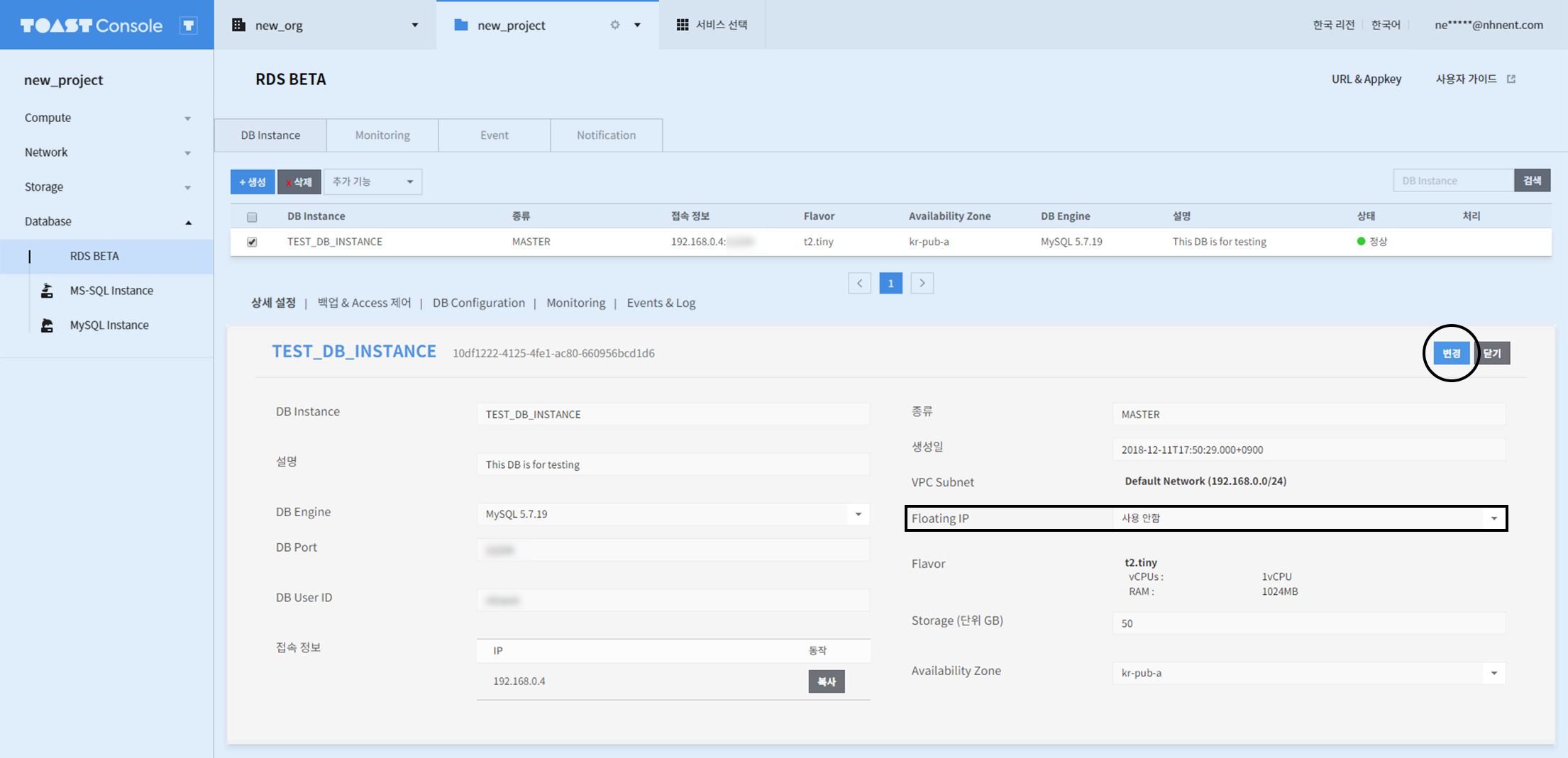Click the +생성 create button
This screenshot has height=758, width=1568.
[253, 182]
